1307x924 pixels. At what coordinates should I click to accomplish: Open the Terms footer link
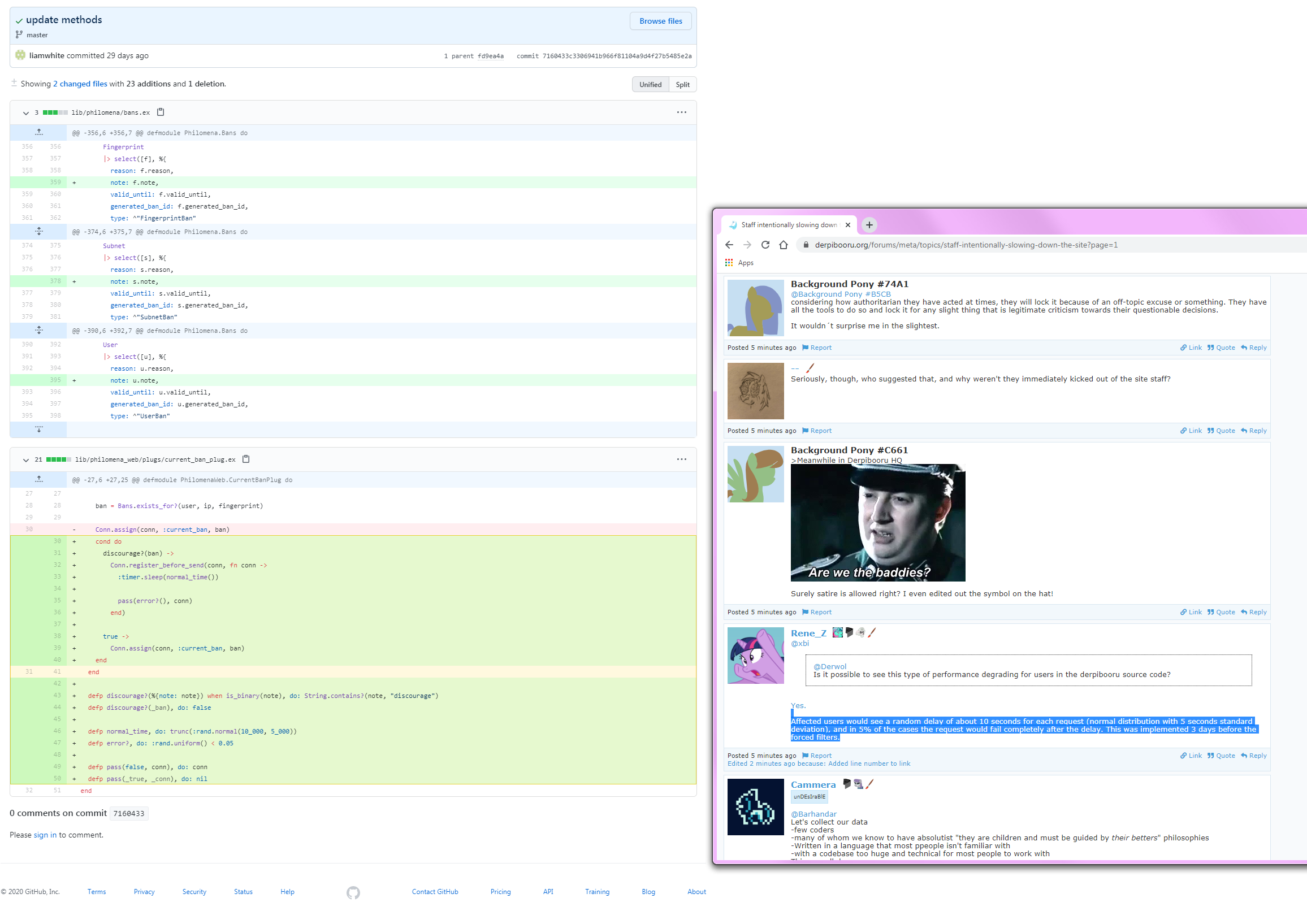(97, 892)
